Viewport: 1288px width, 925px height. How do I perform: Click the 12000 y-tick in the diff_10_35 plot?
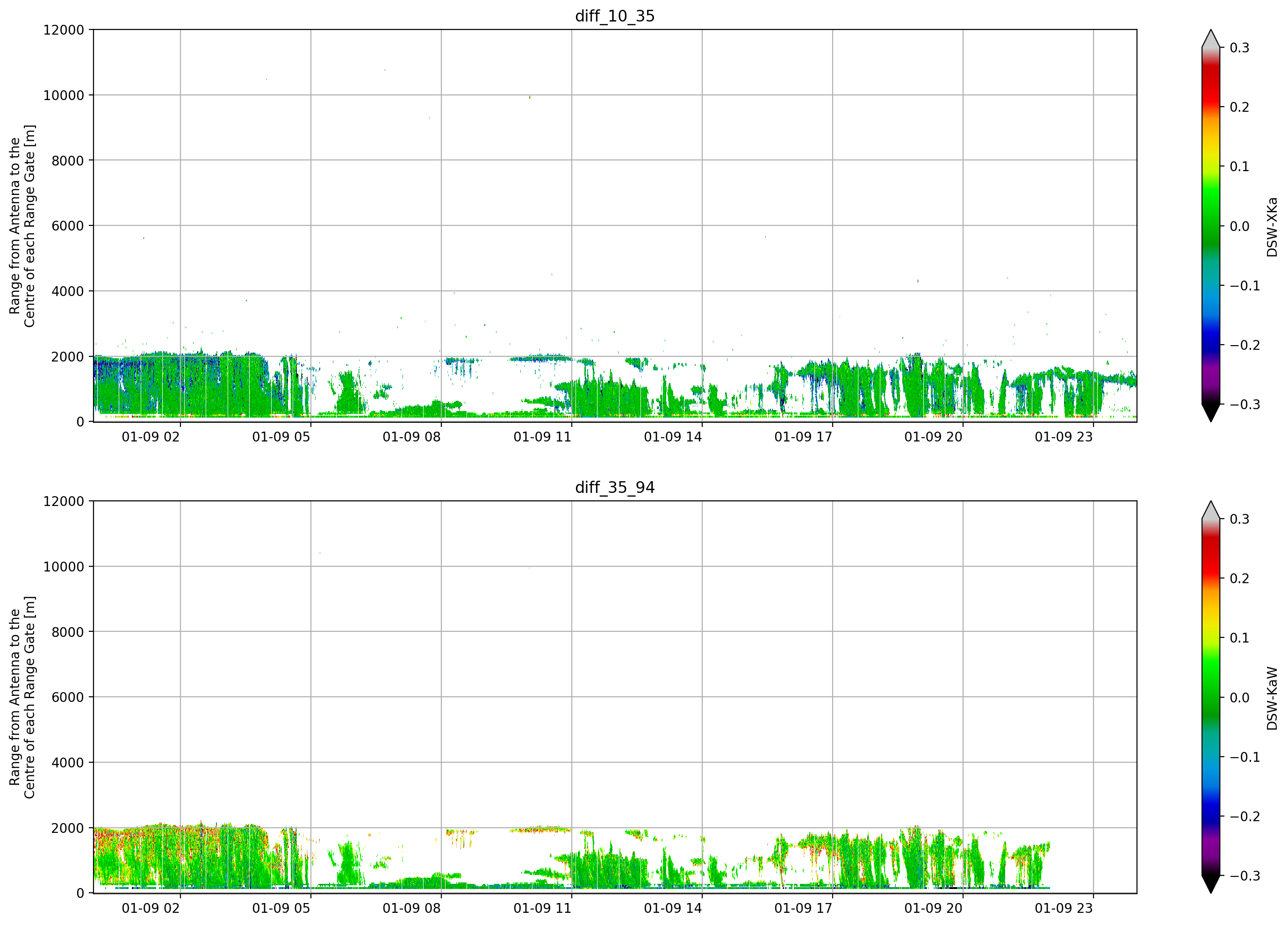point(64,30)
